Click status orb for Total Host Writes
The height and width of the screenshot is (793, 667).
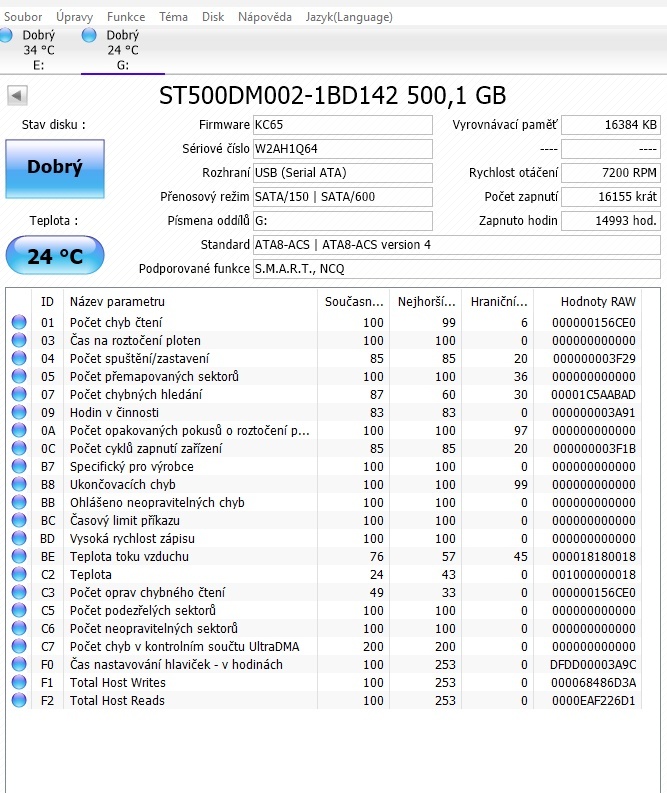pos(19,682)
